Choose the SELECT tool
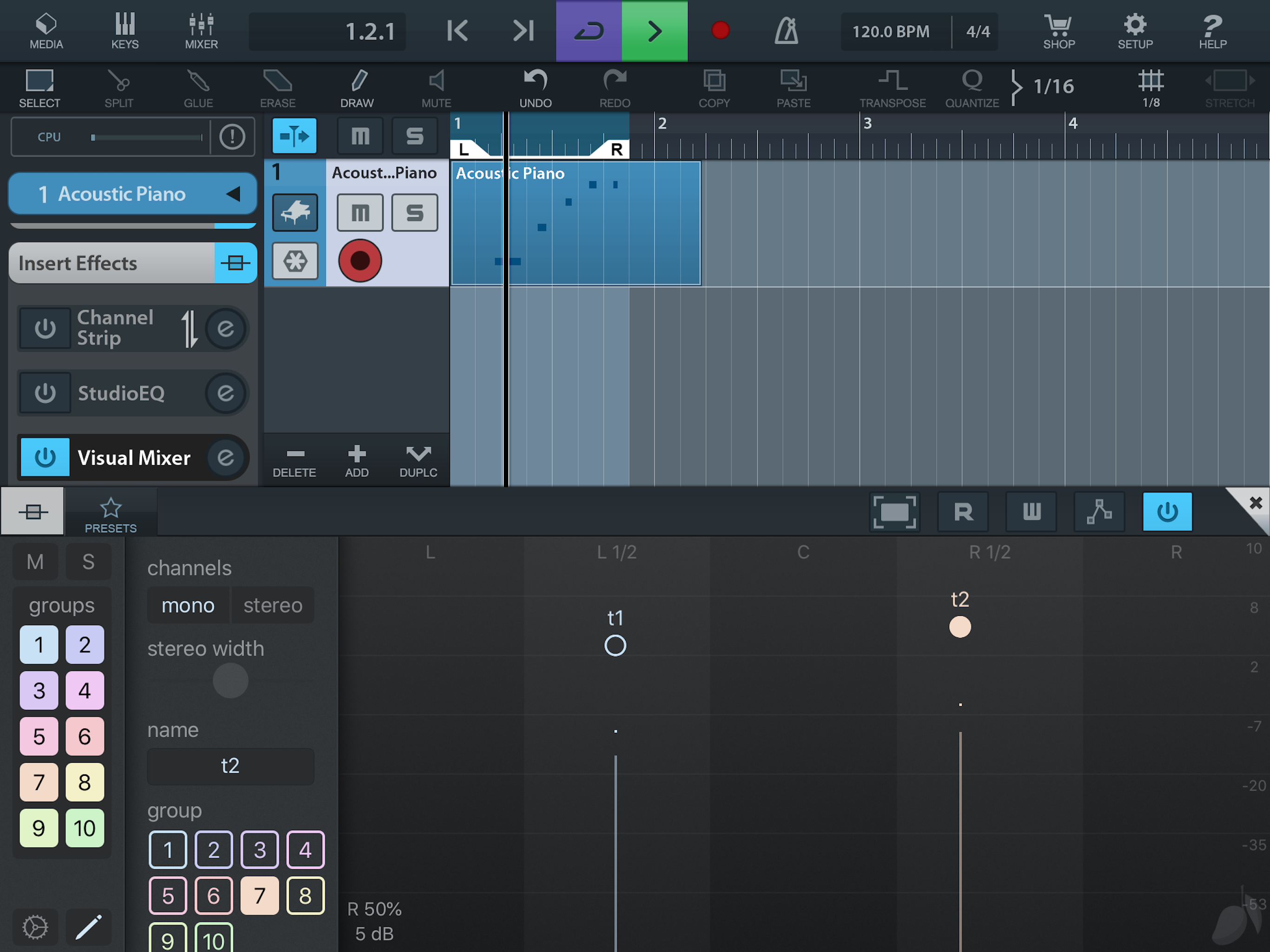Viewport: 1270px width, 952px height. tap(39, 88)
